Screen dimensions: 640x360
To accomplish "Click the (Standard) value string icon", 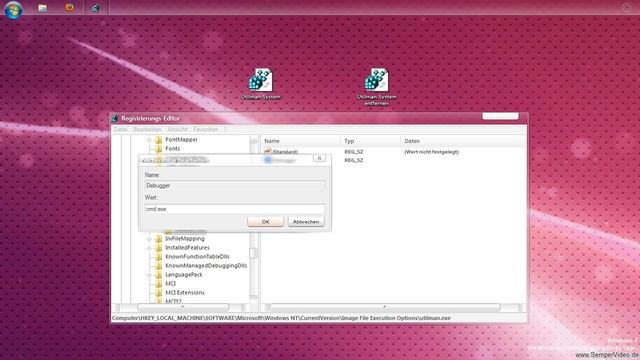I will click(268, 151).
